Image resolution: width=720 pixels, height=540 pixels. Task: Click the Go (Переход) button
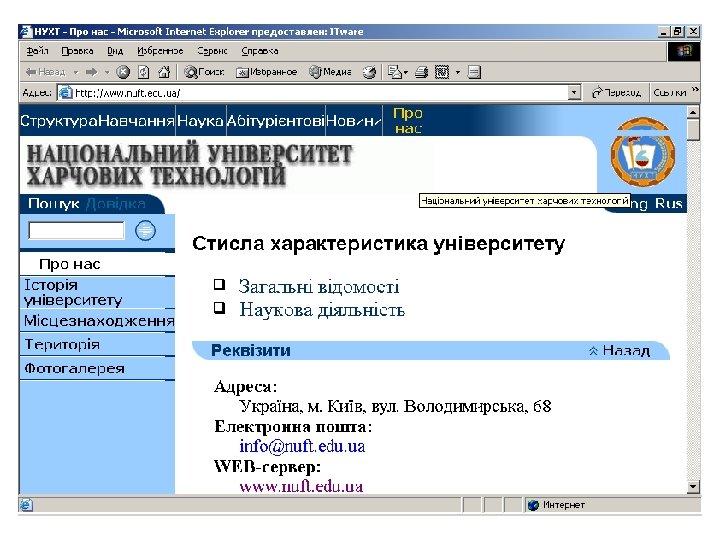click(x=616, y=93)
